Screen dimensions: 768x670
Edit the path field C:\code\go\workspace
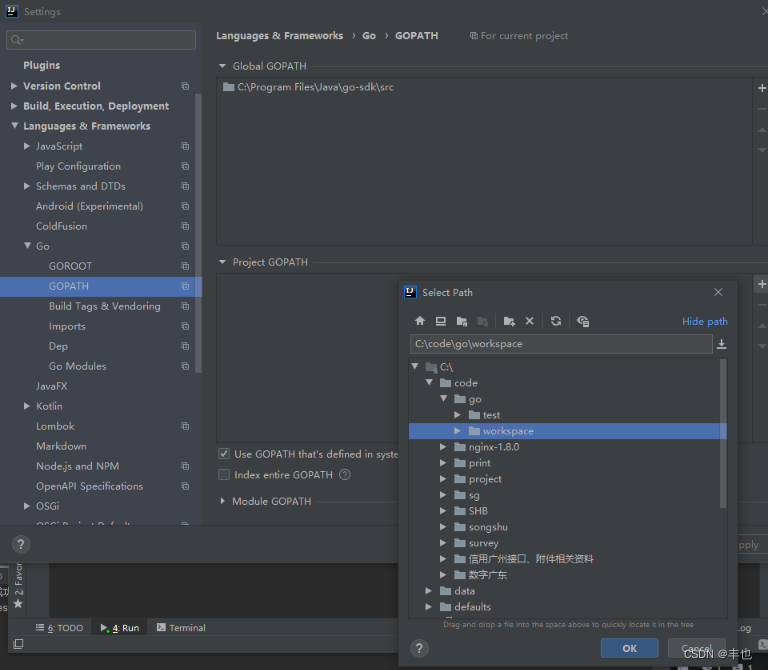point(561,344)
